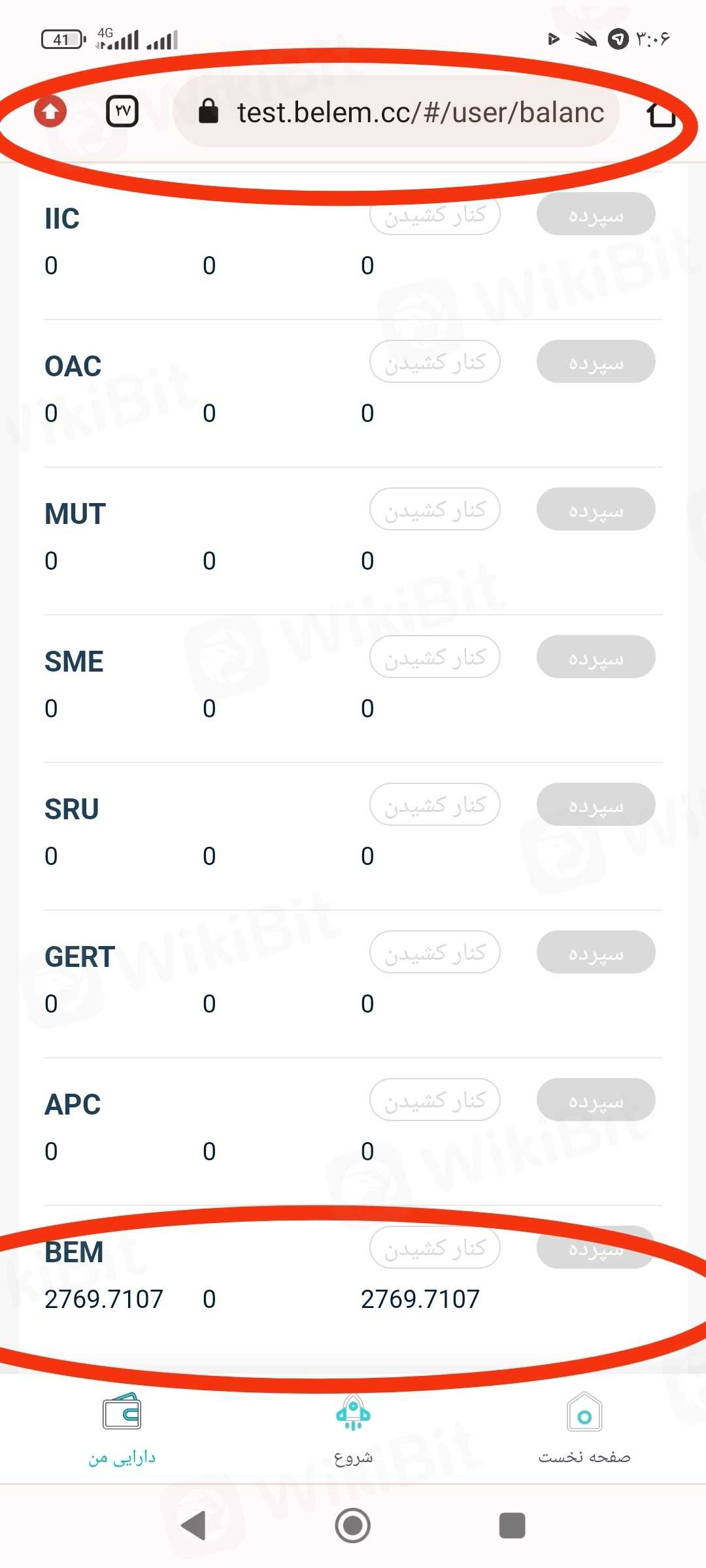Tap the MUT withdraw 'کنار کشیدن' button
The height and width of the screenshot is (1568, 706).
(x=435, y=510)
